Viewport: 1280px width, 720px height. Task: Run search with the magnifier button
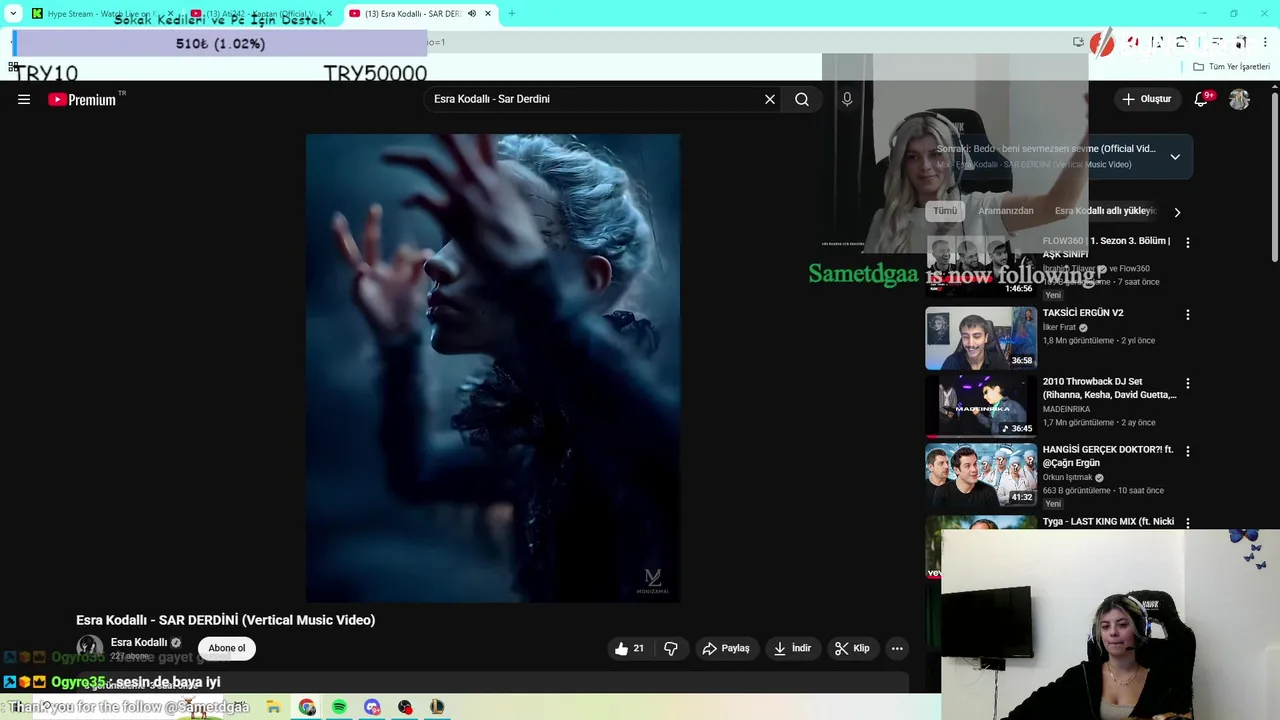(802, 99)
